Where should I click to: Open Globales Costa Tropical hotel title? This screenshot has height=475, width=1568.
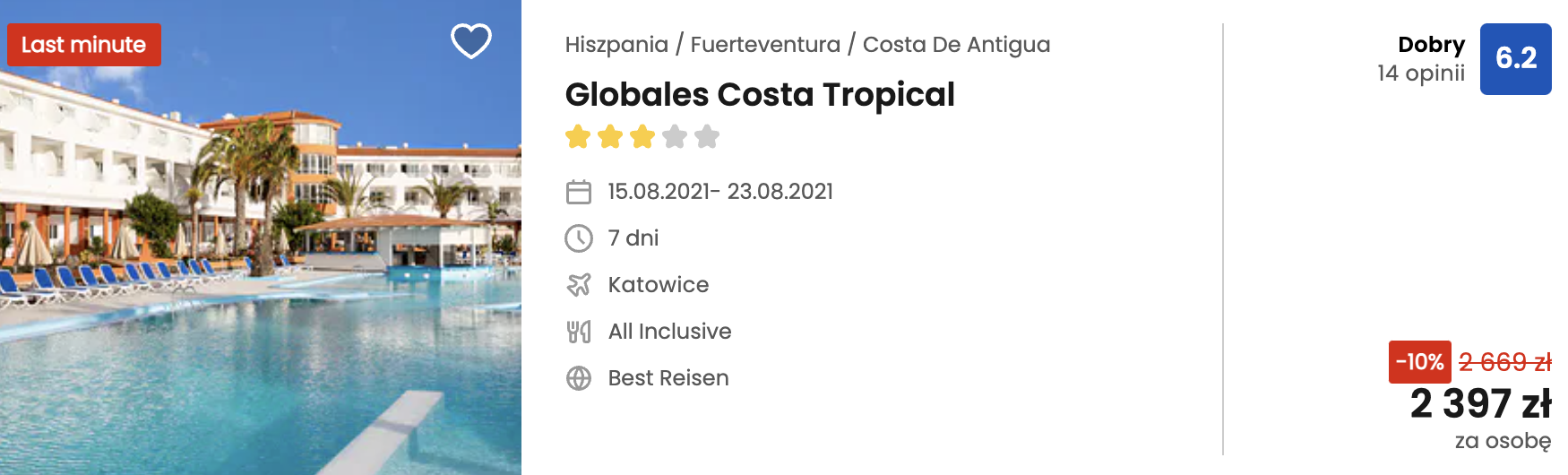point(760,94)
